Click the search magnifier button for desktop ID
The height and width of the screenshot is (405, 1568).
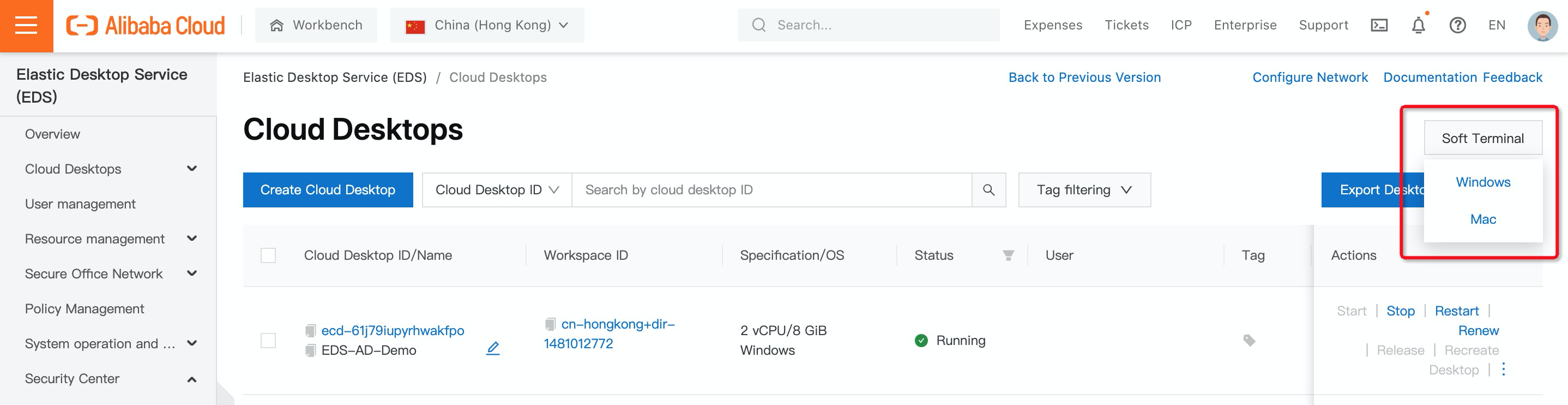(988, 190)
